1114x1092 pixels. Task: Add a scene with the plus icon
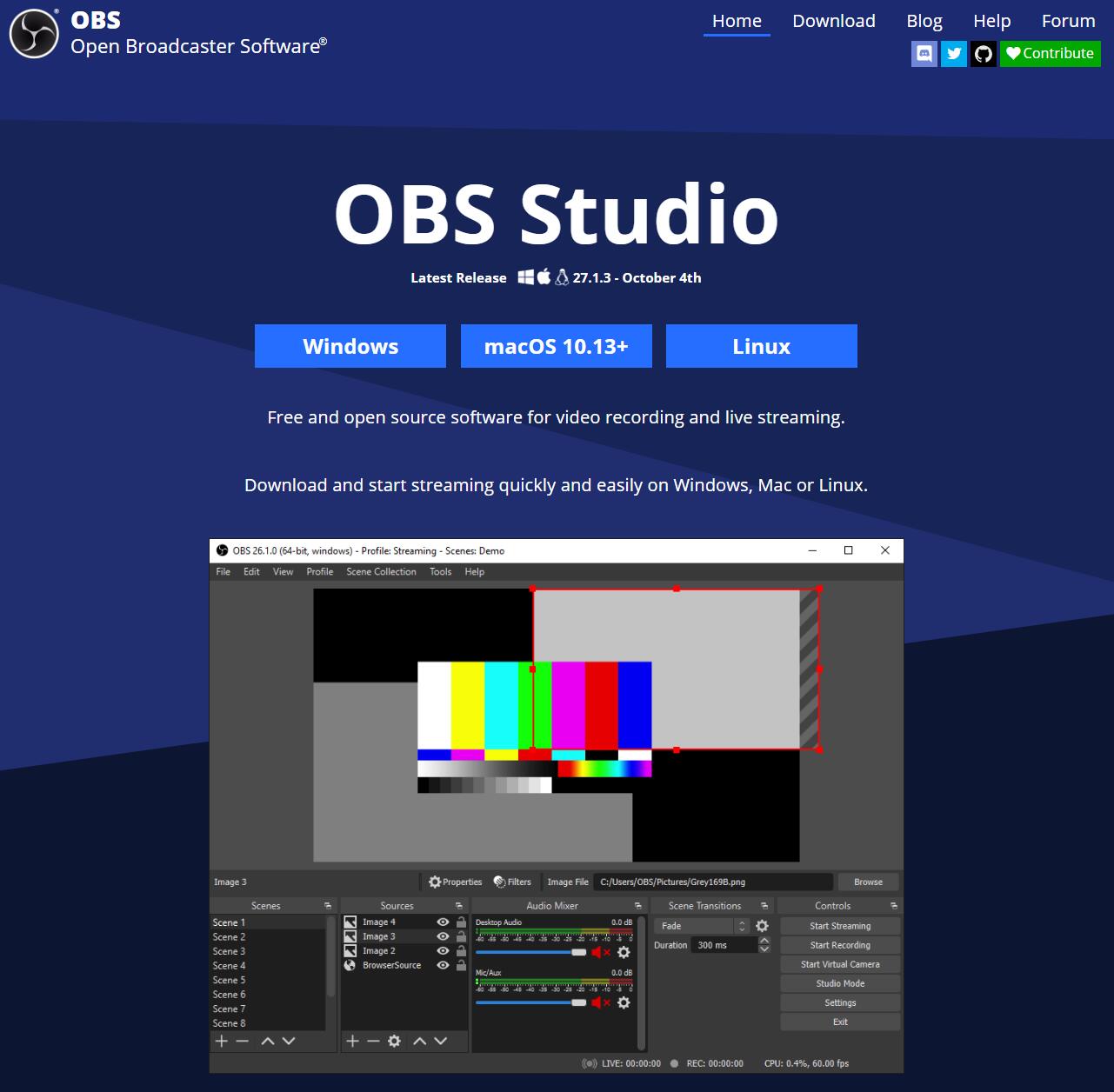click(222, 1041)
